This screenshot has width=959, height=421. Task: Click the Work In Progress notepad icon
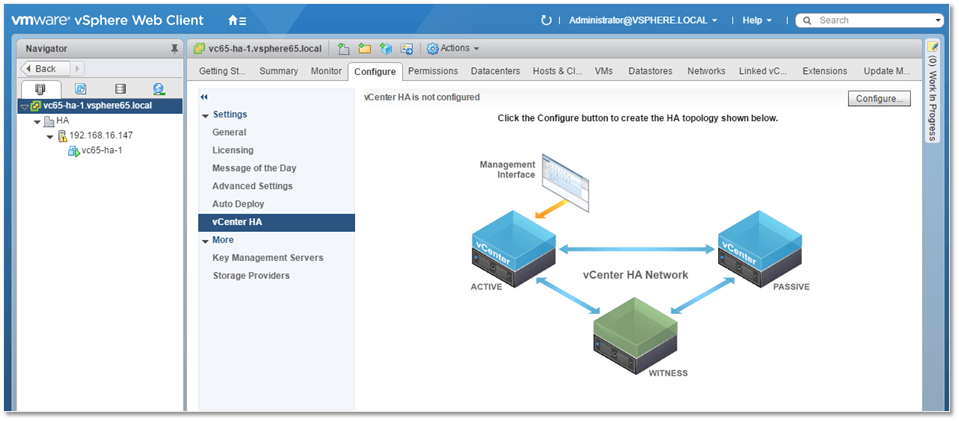click(933, 47)
